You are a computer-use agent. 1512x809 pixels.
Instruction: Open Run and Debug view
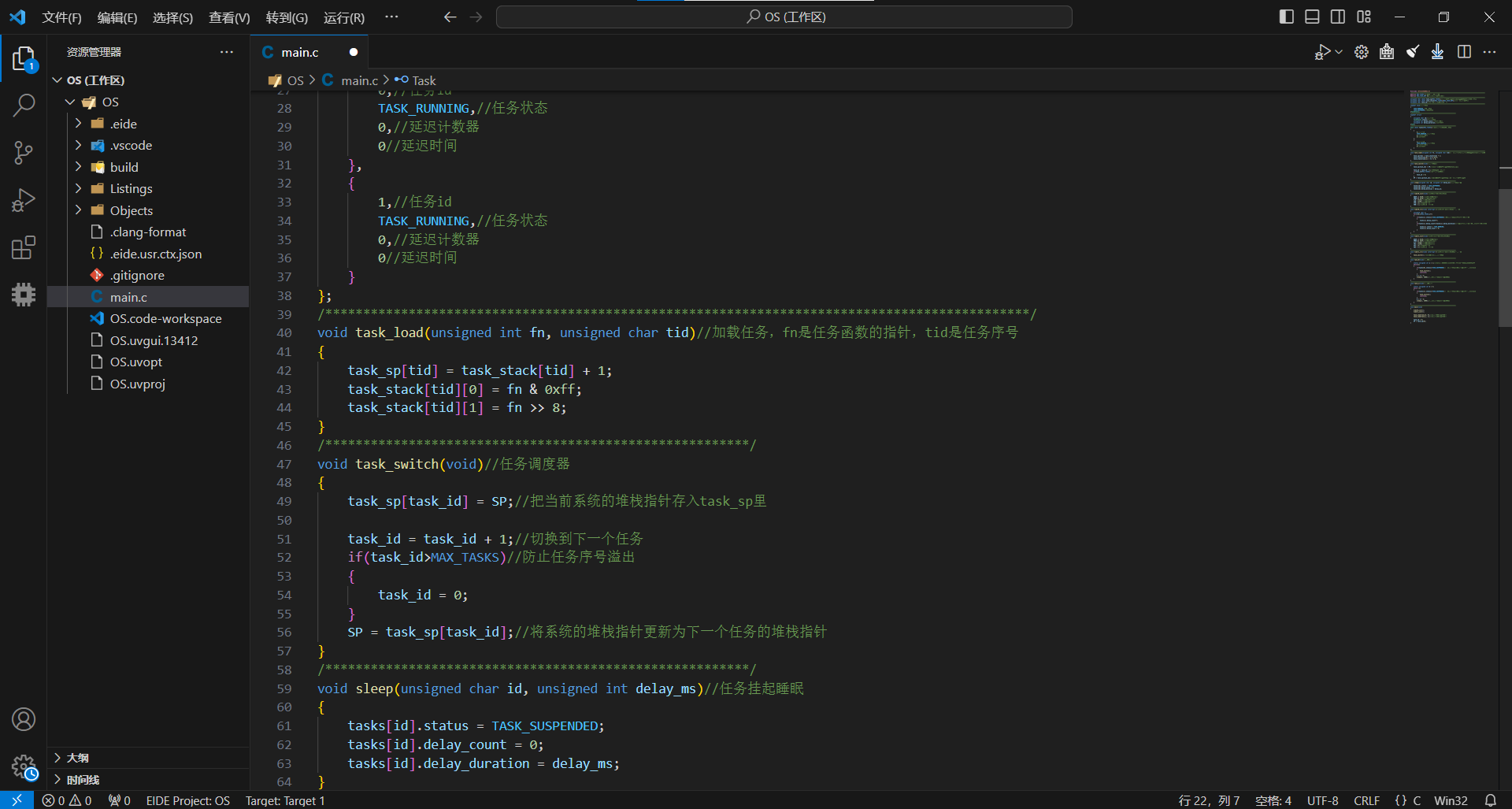click(24, 200)
